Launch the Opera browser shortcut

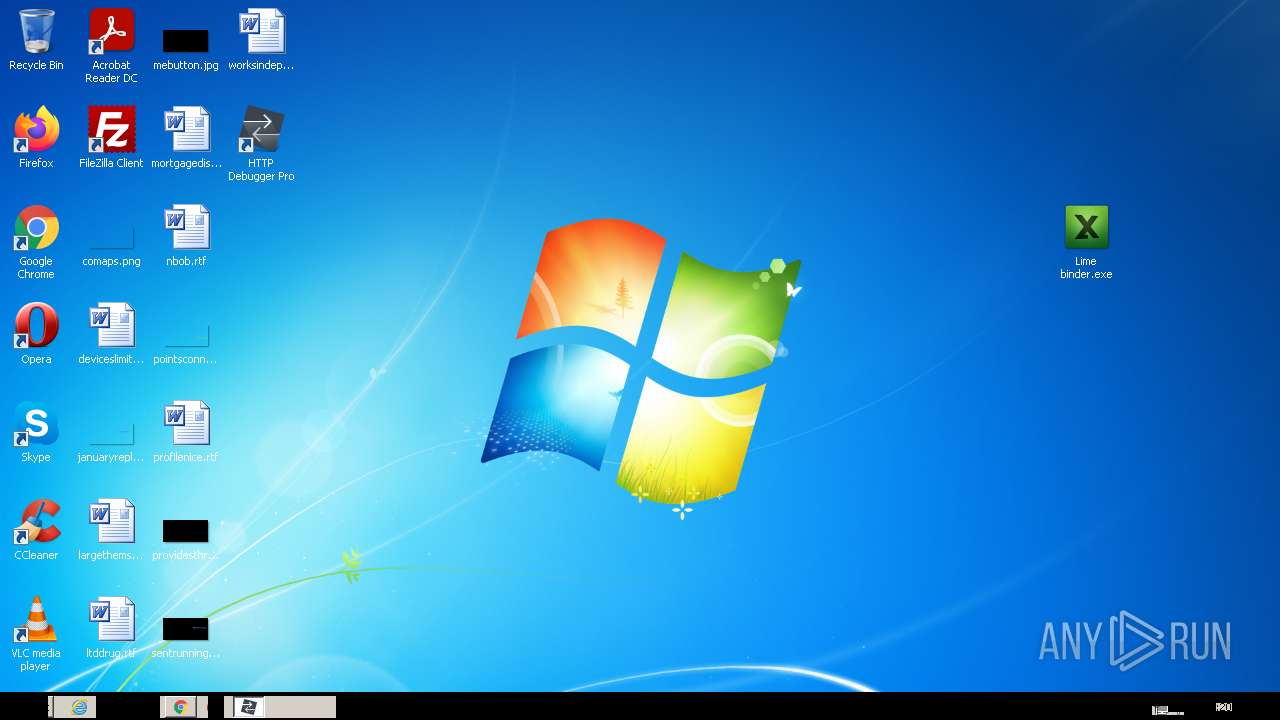(x=36, y=334)
